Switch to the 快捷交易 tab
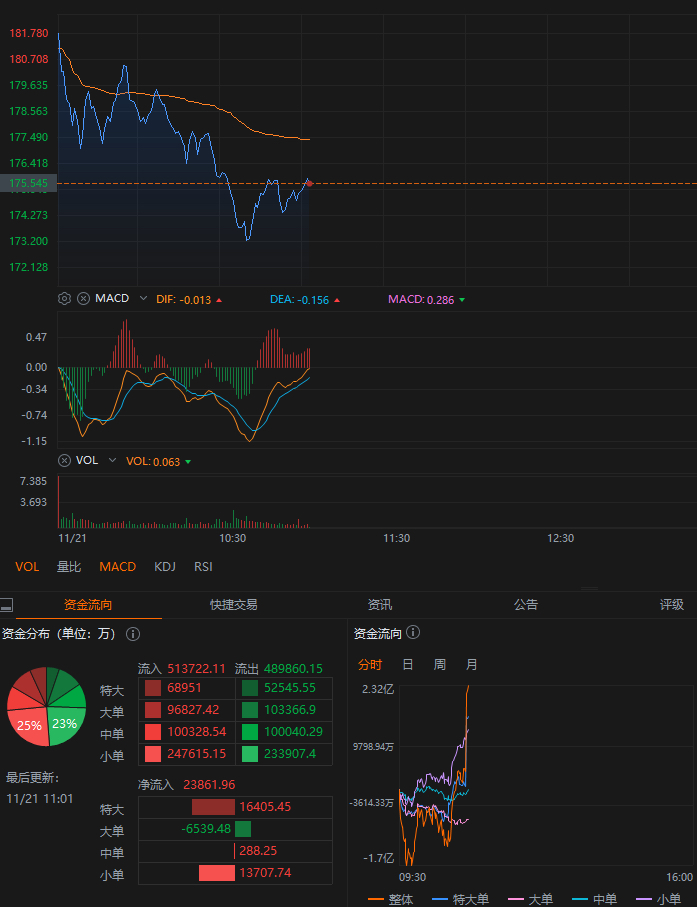The image size is (697, 907). tap(233, 605)
